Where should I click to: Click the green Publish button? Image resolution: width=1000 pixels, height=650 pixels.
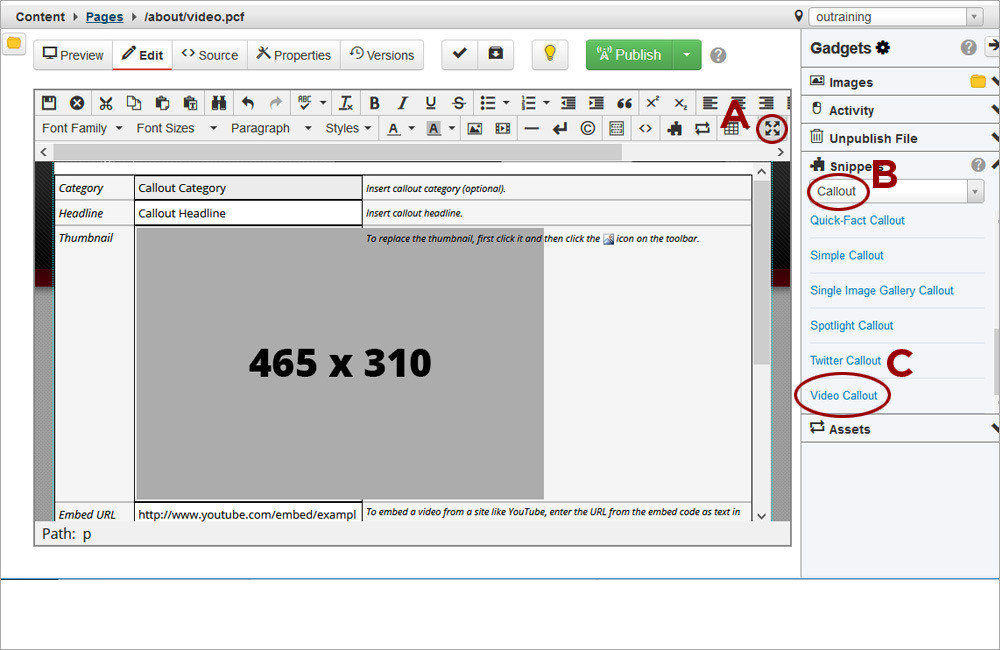click(629, 55)
